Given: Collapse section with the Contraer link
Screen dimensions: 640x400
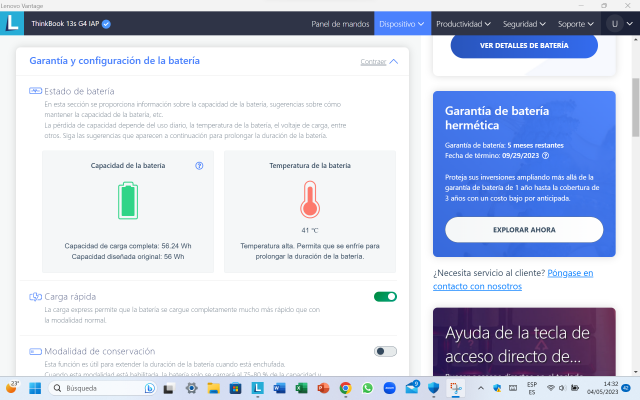Looking at the screenshot, I should click(x=373, y=62).
